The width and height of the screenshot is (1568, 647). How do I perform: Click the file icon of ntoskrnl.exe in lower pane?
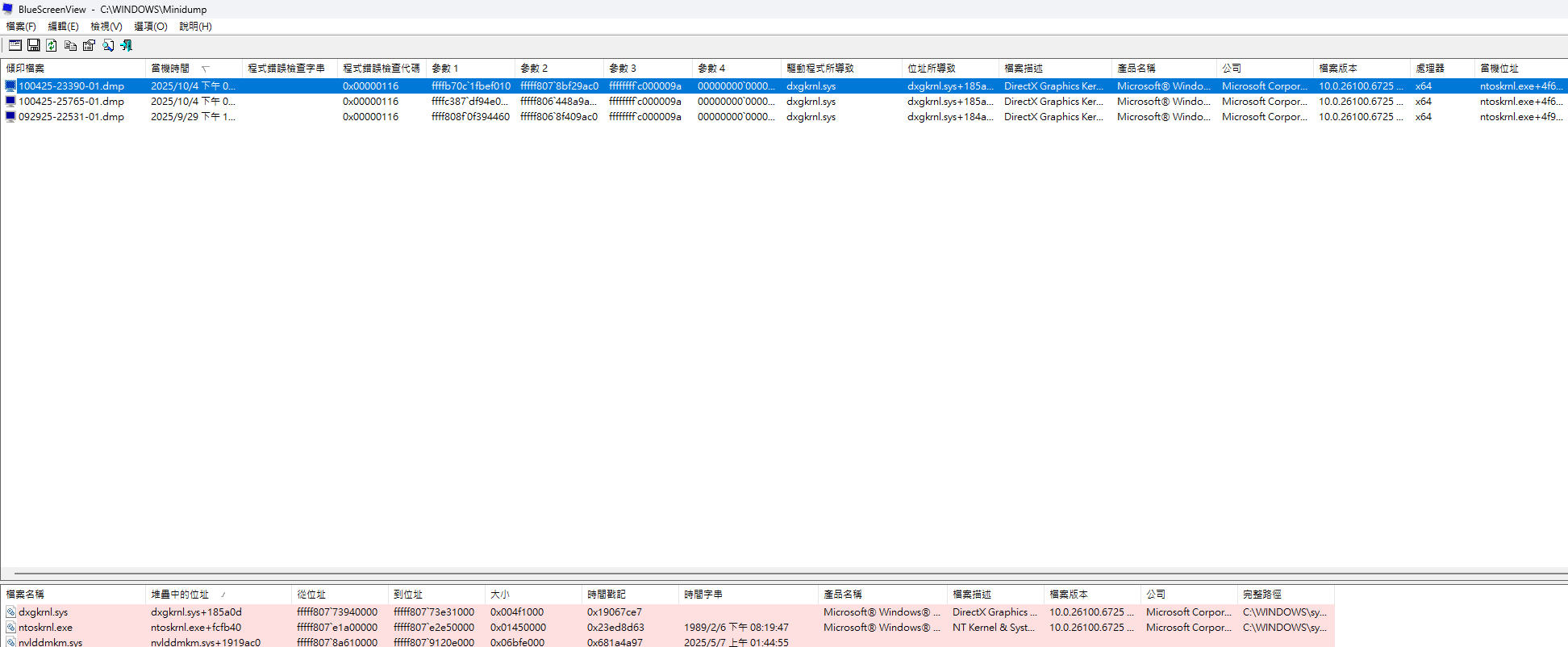point(10,627)
